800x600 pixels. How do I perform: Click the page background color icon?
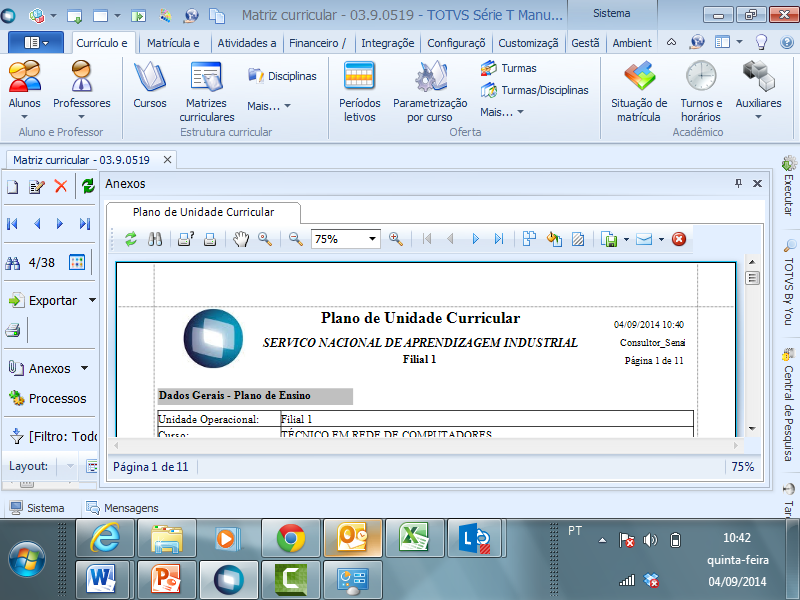coord(554,239)
